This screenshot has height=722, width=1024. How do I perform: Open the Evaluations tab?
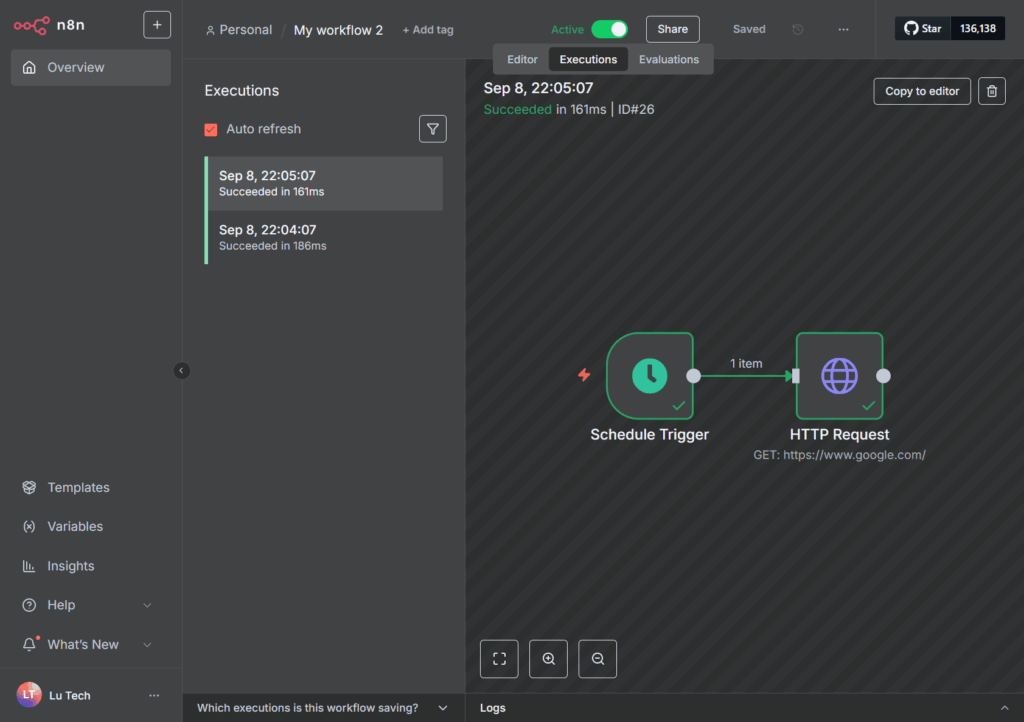(x=669, y=60)
